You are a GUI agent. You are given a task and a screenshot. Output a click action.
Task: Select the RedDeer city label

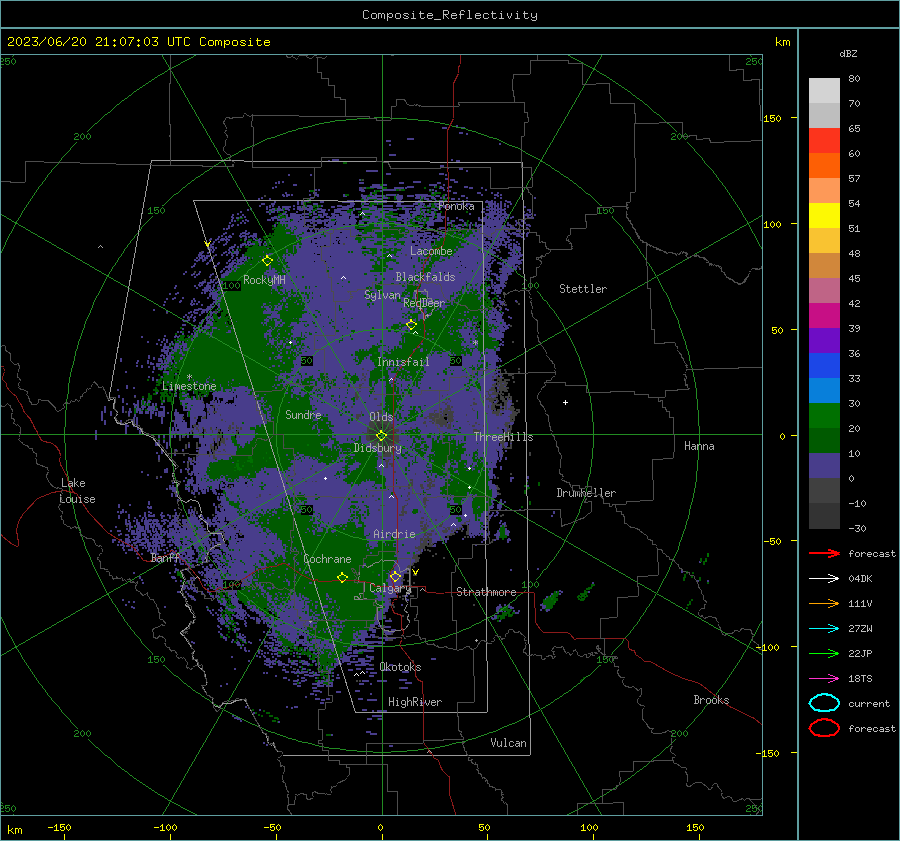(x=424, y=303)
